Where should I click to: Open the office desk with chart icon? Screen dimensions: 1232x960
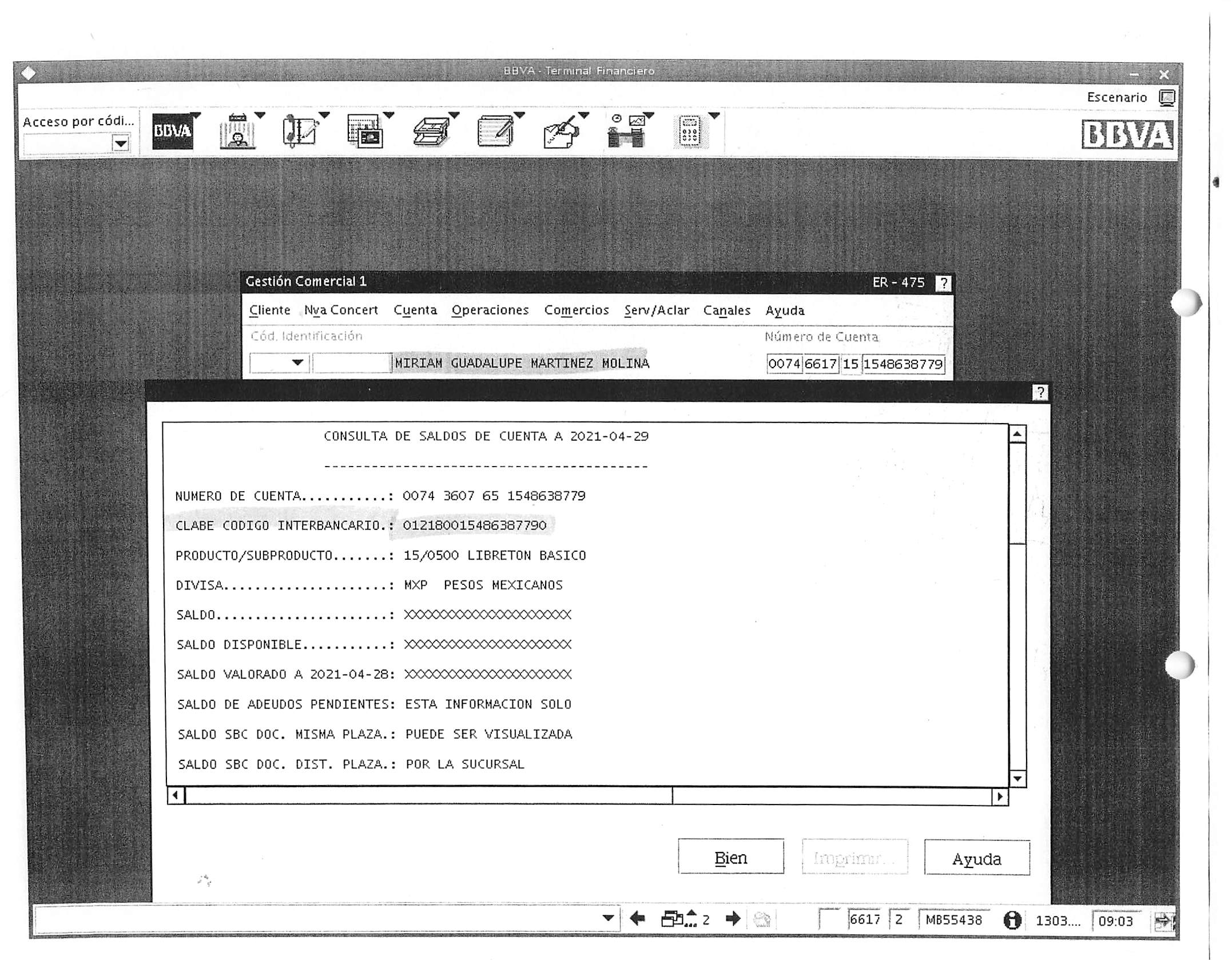(626, 132)
